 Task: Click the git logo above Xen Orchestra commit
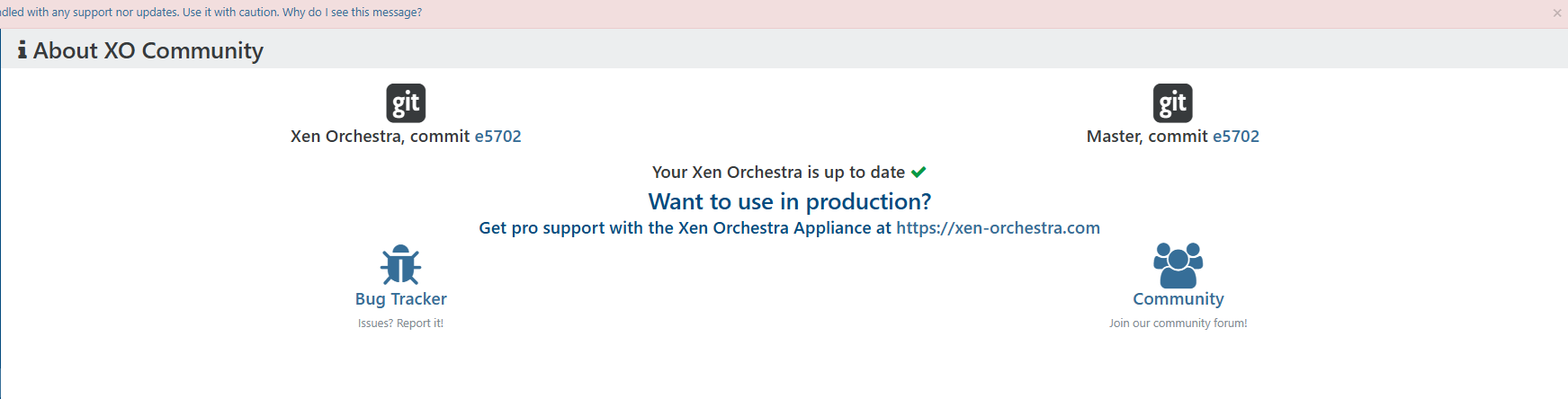pyautogui.click(x=406, y=103)
